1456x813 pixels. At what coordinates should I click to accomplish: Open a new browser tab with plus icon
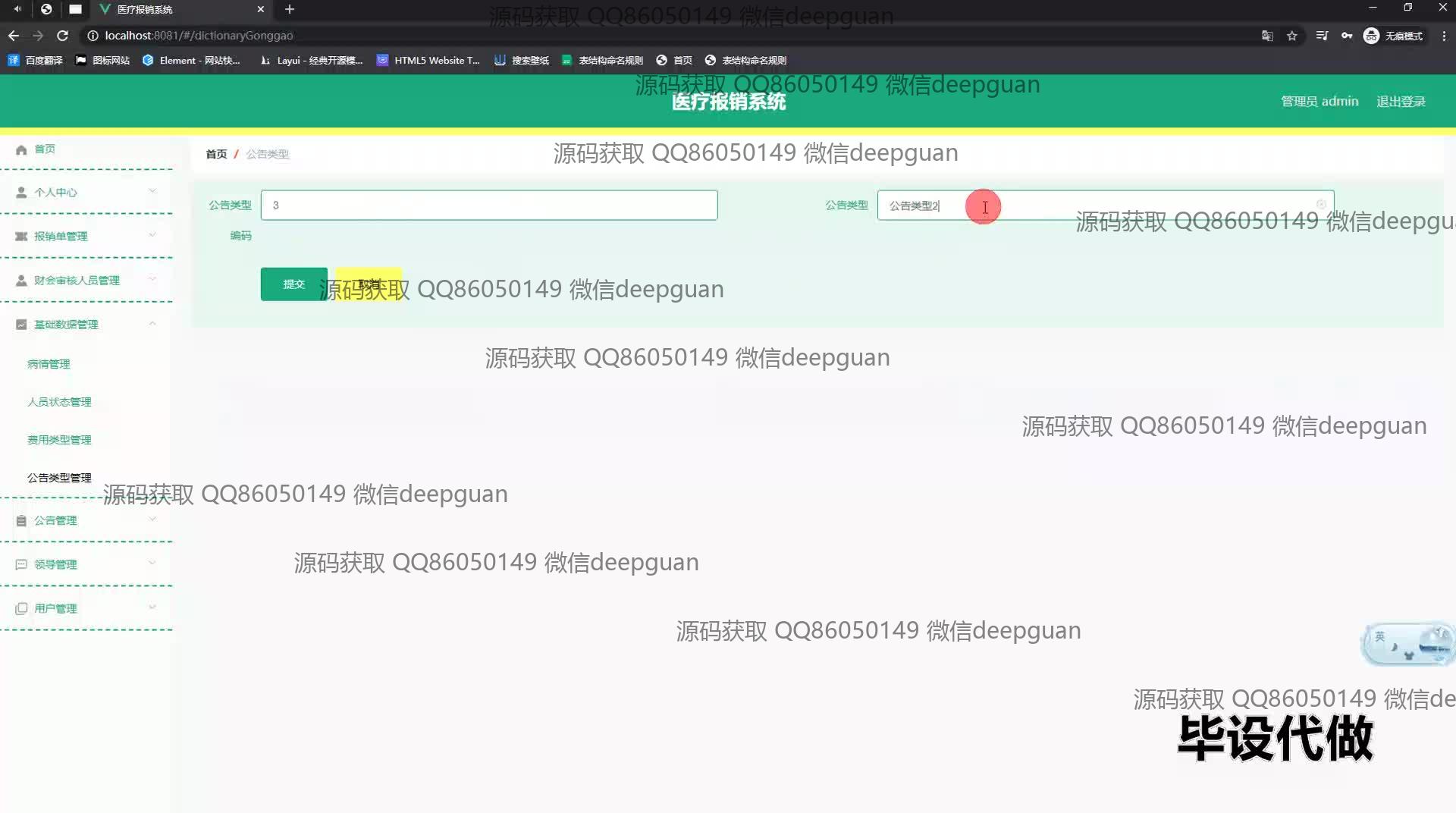point(290,9)
